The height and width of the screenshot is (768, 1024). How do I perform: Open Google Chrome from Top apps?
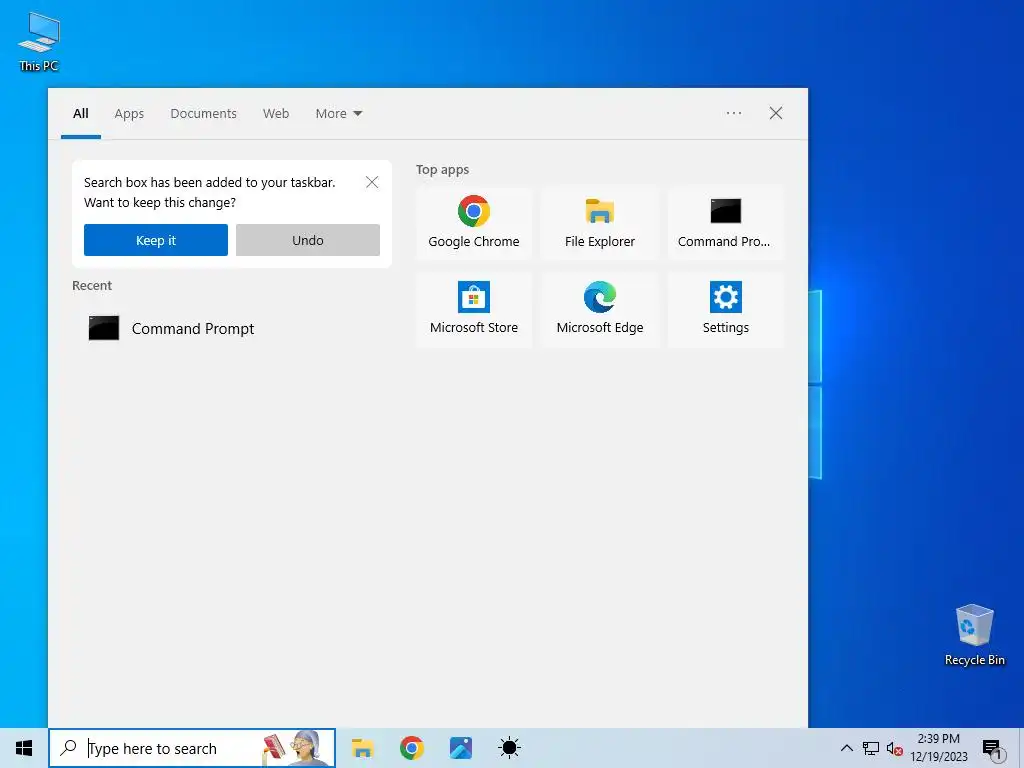click(473, 223)
